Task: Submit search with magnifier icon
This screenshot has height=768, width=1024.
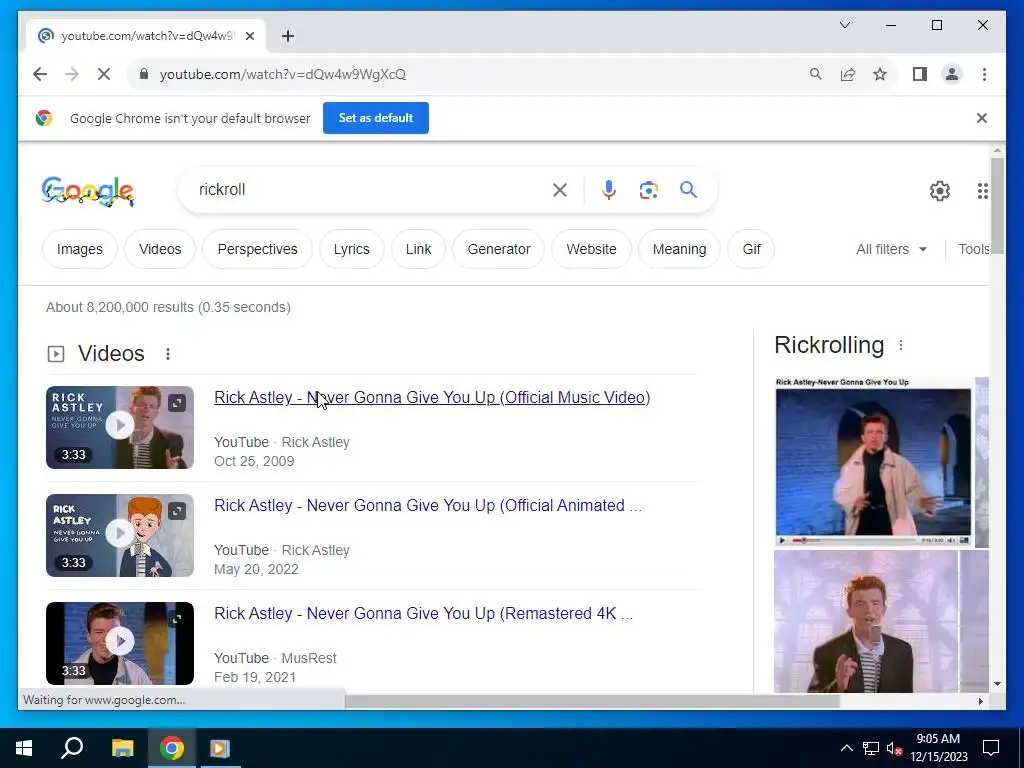Action: coord(688,190)
